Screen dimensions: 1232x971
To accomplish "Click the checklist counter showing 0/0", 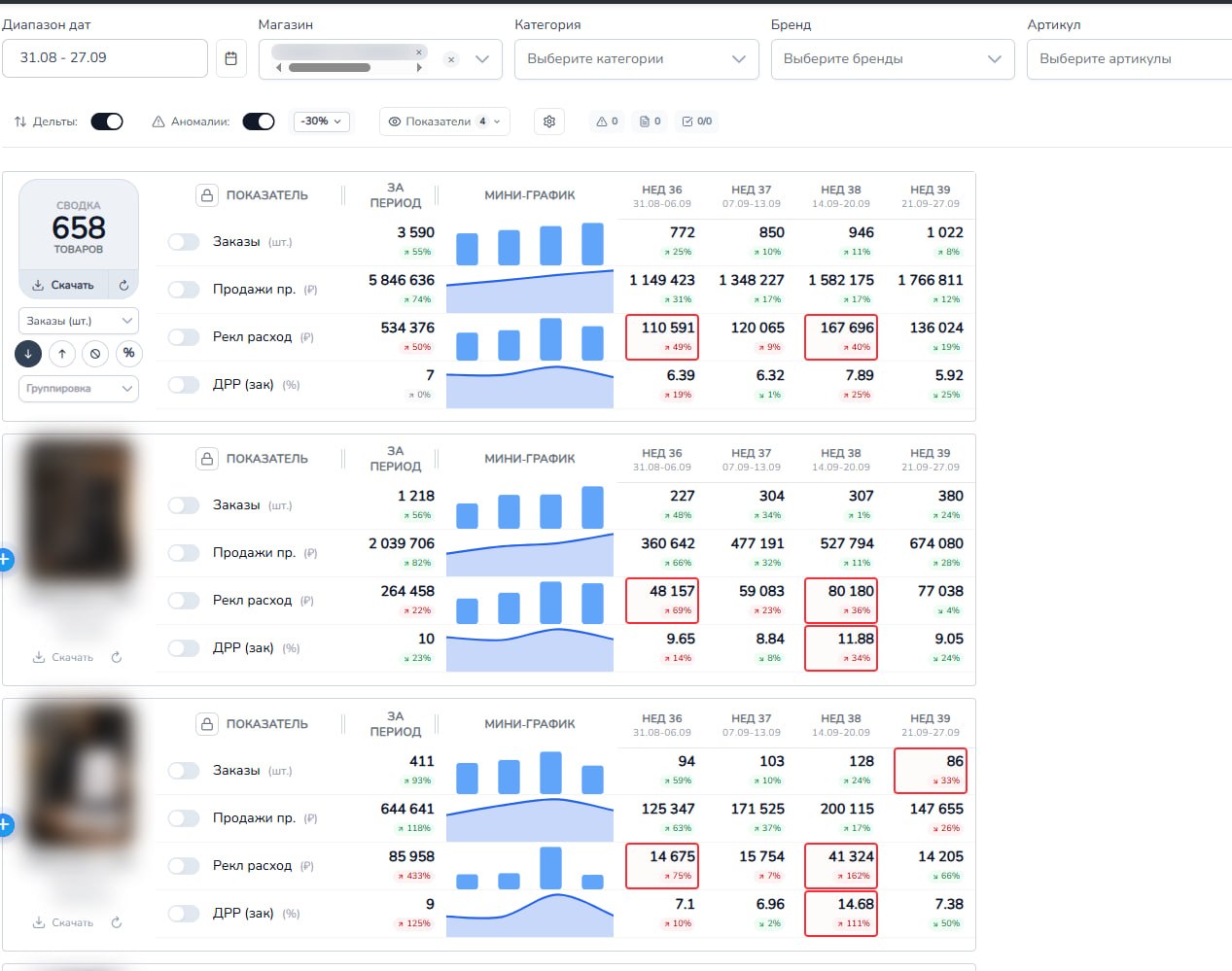I will pos(697,121).
